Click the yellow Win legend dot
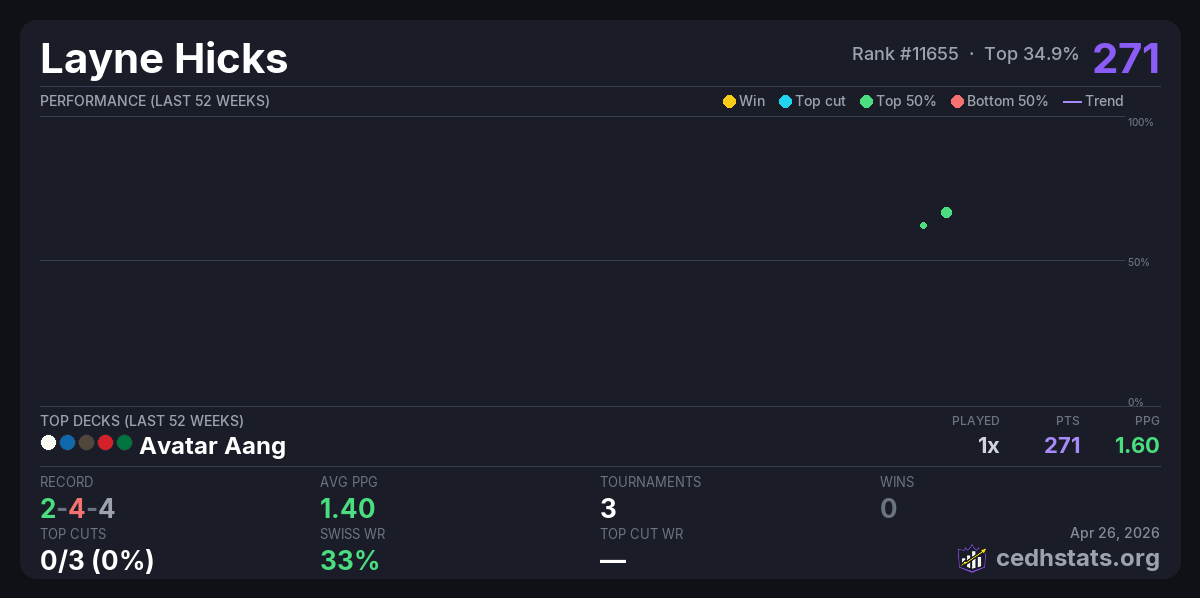The width and height of the screenshot is (1200, 598). 729,101
